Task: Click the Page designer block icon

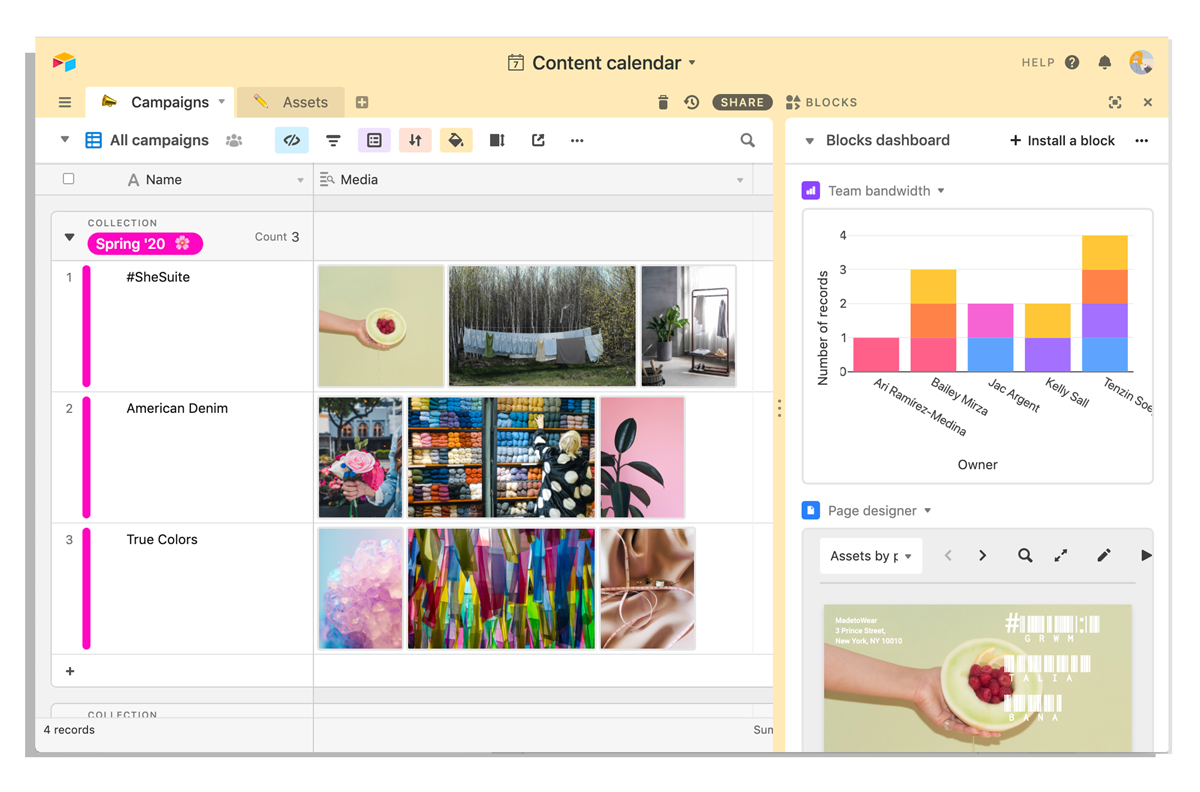Action: pos(811,510)
